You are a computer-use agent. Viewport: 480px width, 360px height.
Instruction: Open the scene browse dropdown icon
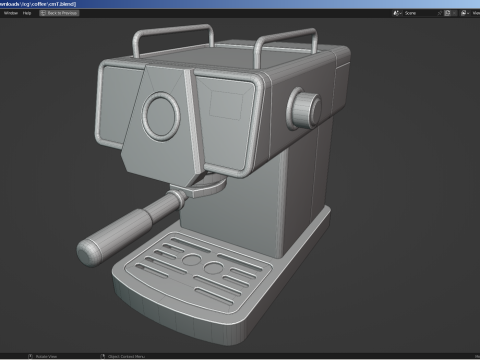pyautogui.click(x=397, y=13)
